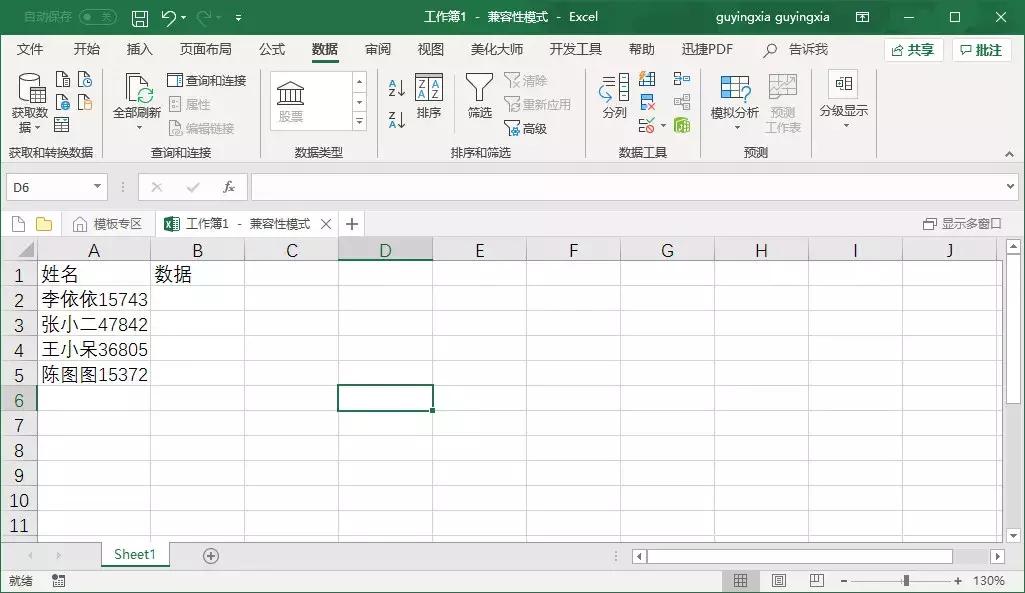This screenshot has height=593, width=1025.
Task: Switch to Page Layout view in status bar
Action: [x=778, y=580]
